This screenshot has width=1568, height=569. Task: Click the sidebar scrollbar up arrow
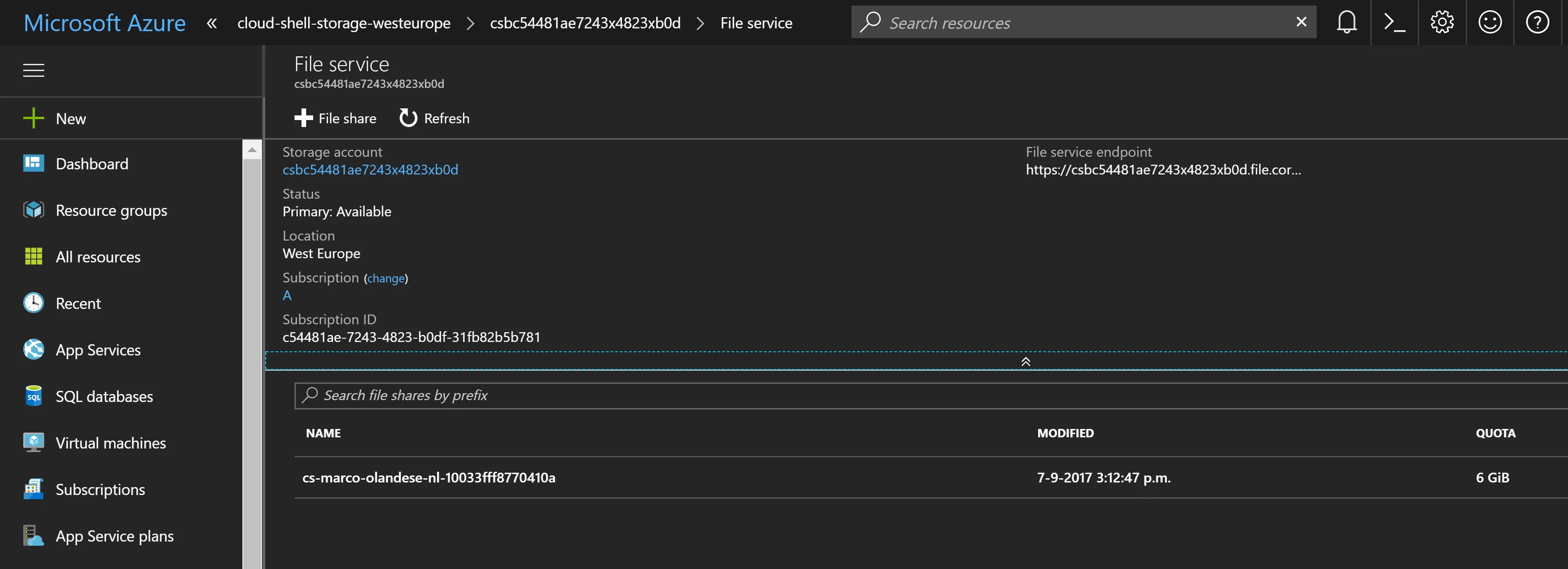(x=251, y=150)
